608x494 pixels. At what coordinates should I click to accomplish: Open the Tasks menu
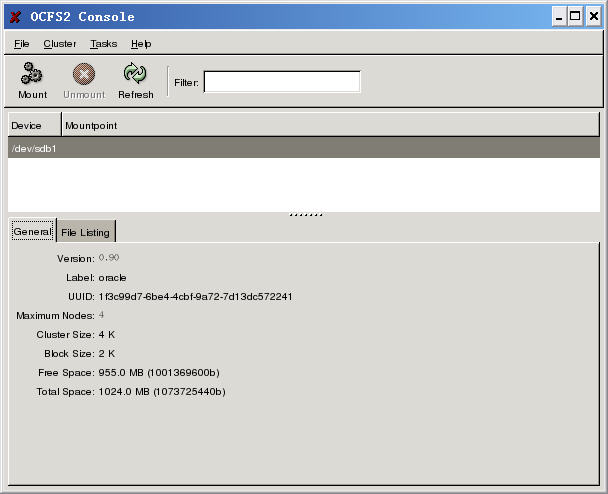click(x=104, y=44)
